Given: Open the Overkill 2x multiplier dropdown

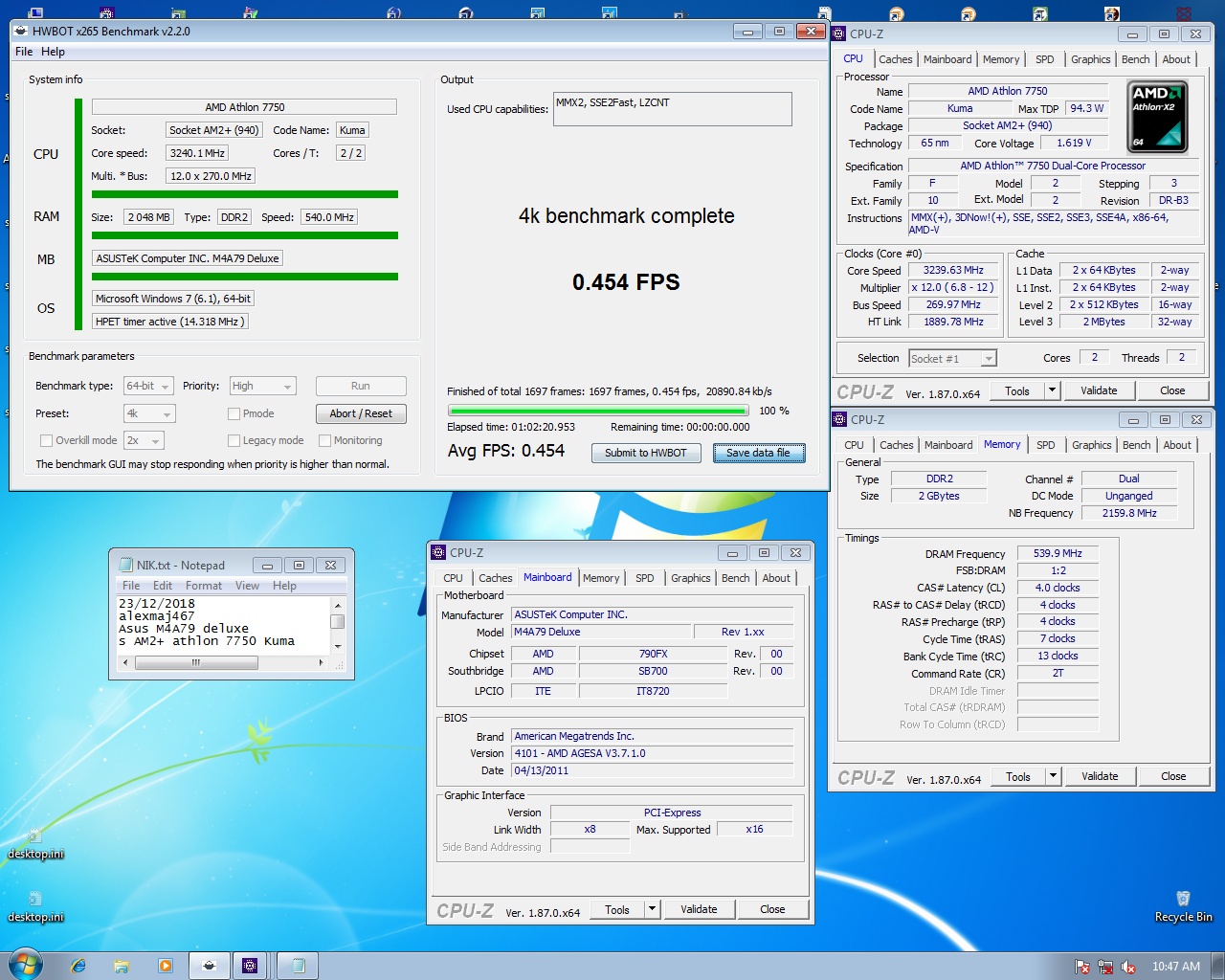Looking at the screenshot, I should [x=144, y=440].
